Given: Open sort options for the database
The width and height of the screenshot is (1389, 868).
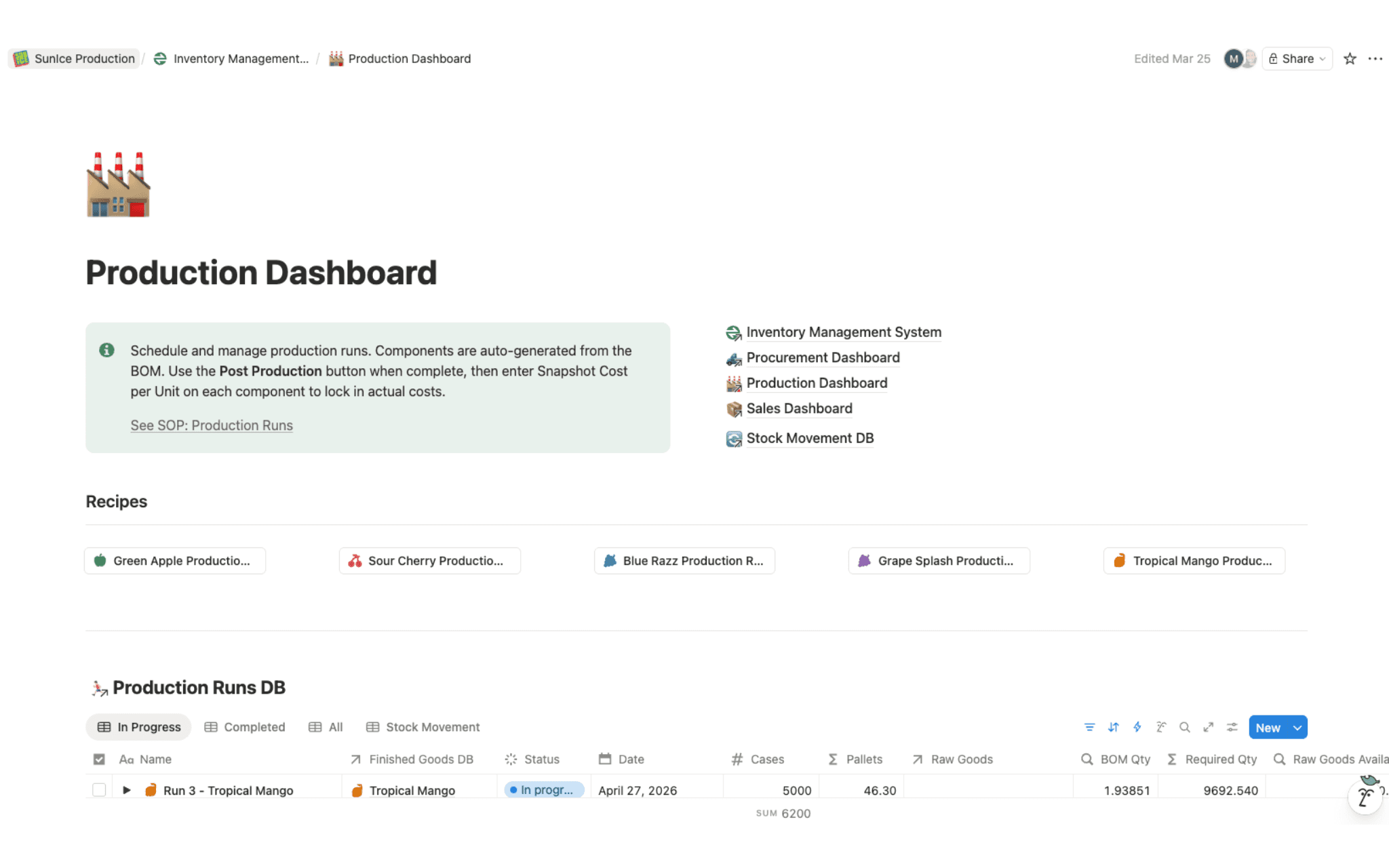Looking at the screenshot, I should (1114, 726).
